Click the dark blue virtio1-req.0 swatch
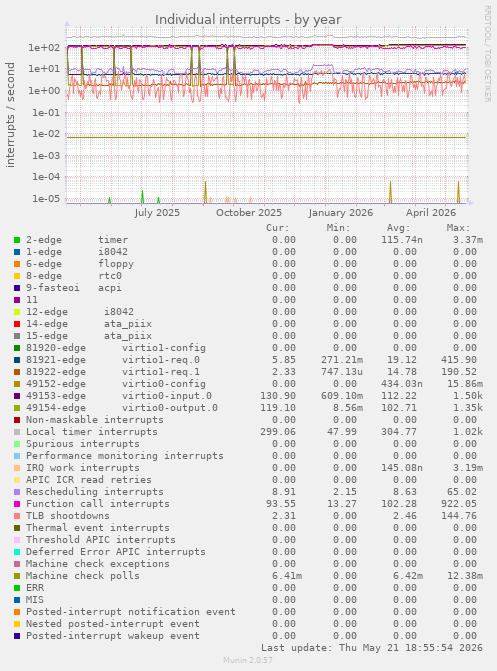The width and height of the screenshot is (497, 671). [17, 360]
